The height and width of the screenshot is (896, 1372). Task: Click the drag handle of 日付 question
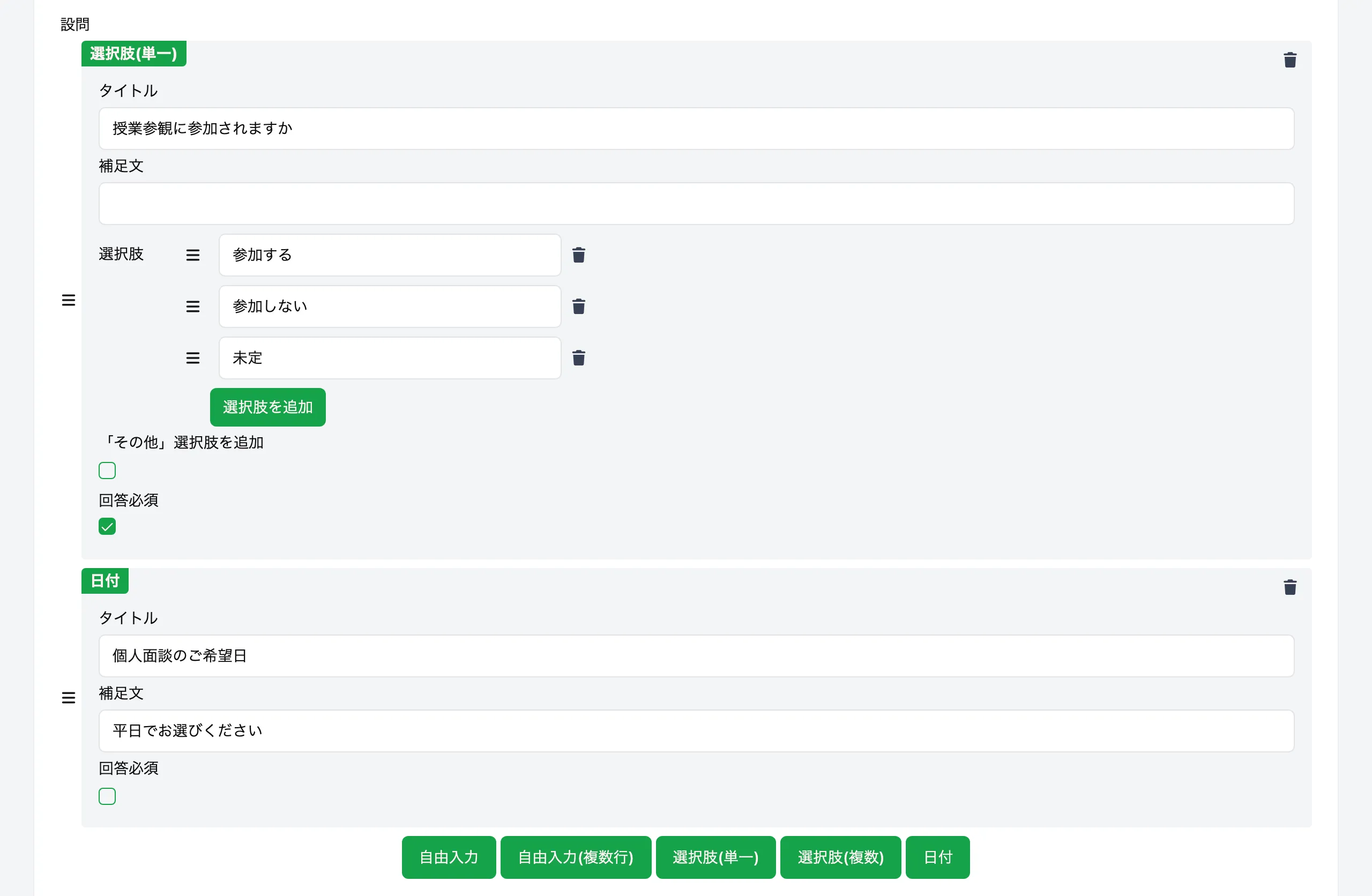coord(69,698)
